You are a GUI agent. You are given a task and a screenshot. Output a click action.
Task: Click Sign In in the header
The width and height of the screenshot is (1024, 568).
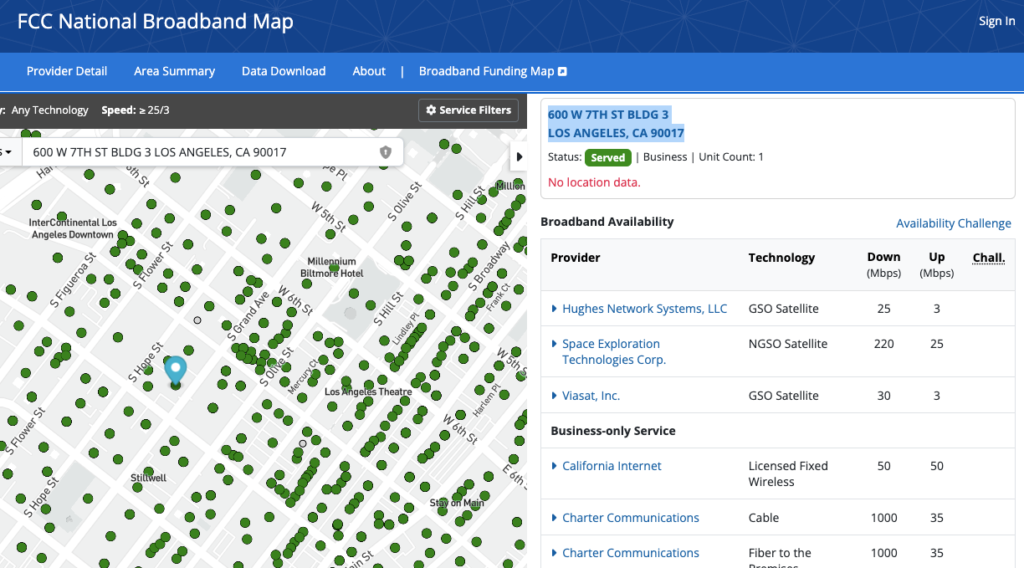click(996, 21)
